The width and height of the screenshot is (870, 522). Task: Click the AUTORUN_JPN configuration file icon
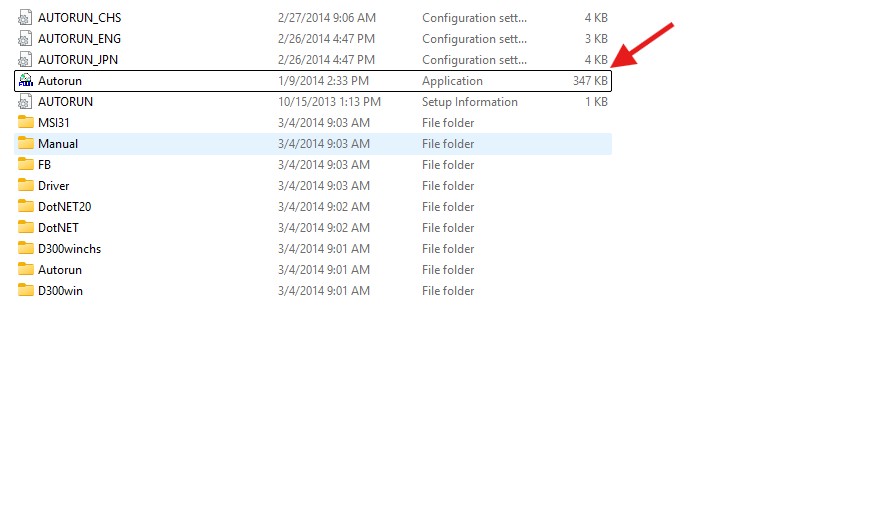[25, 60]
